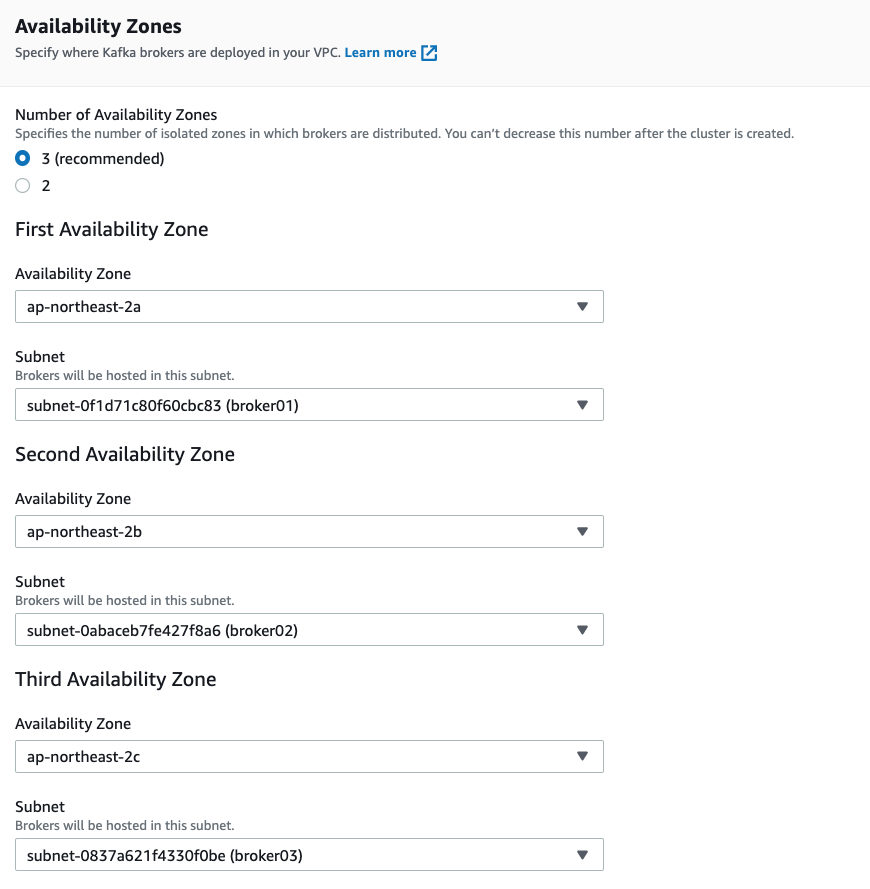Open the external link icon beside Learn more
870x889 pixels.
(x=429, y=53)
